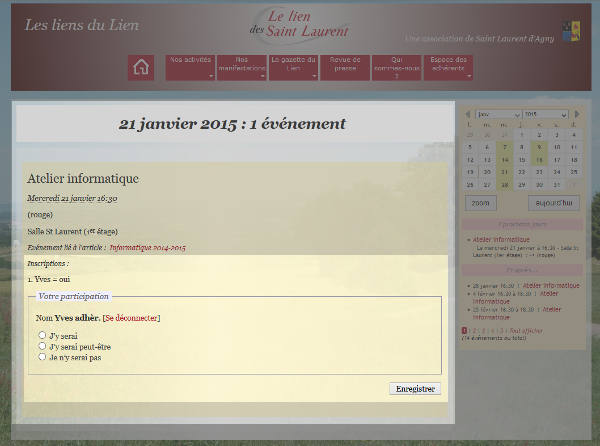This screenshot has height=446, width=600.
Task: Open the calendar month dropdown
Action: coord(499,115)
